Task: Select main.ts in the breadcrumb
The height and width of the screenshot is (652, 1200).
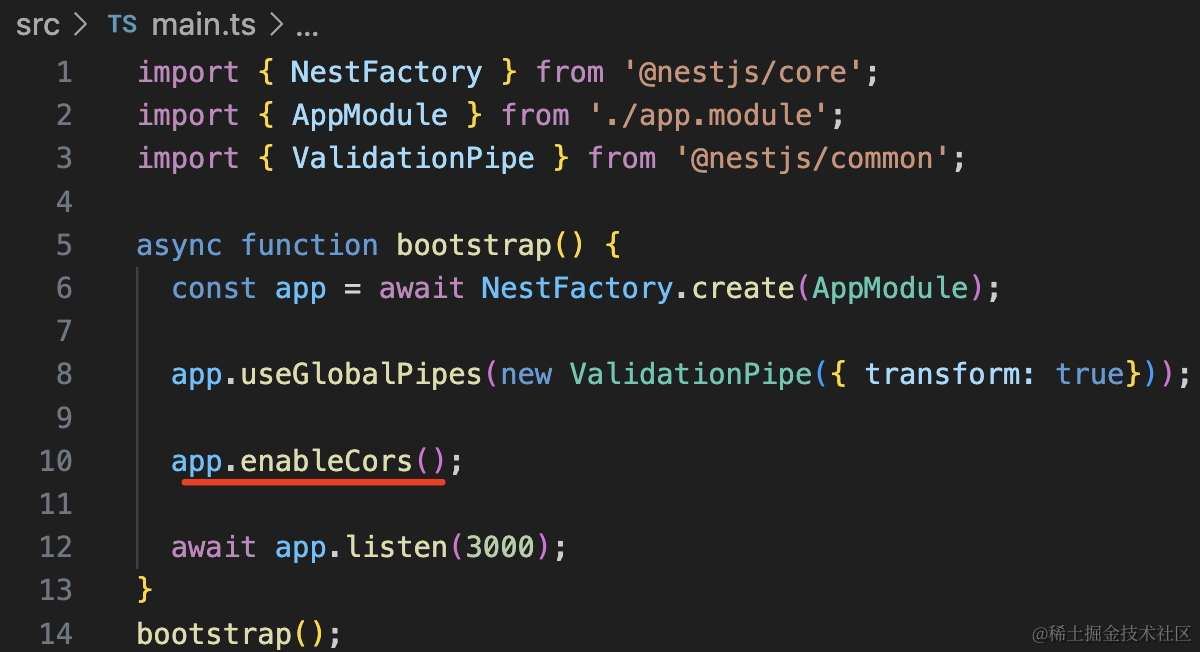Action: [205, 26]
